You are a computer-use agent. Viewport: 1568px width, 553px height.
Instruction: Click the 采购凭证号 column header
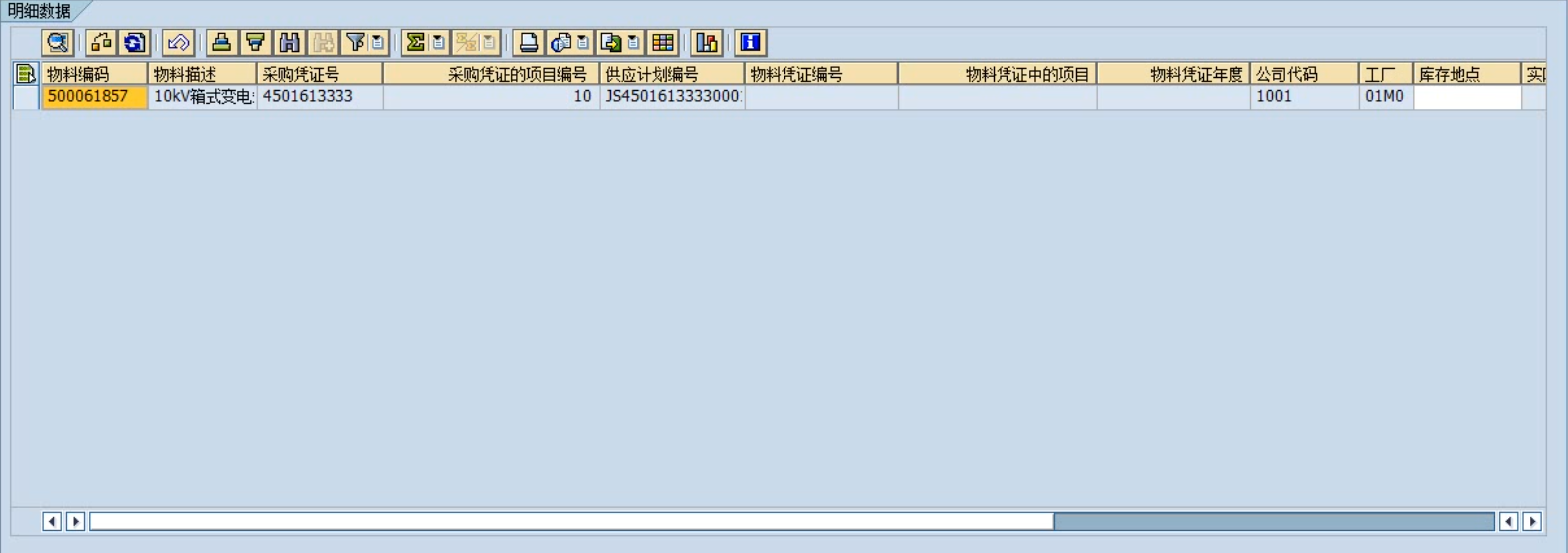tap(319, 74)
